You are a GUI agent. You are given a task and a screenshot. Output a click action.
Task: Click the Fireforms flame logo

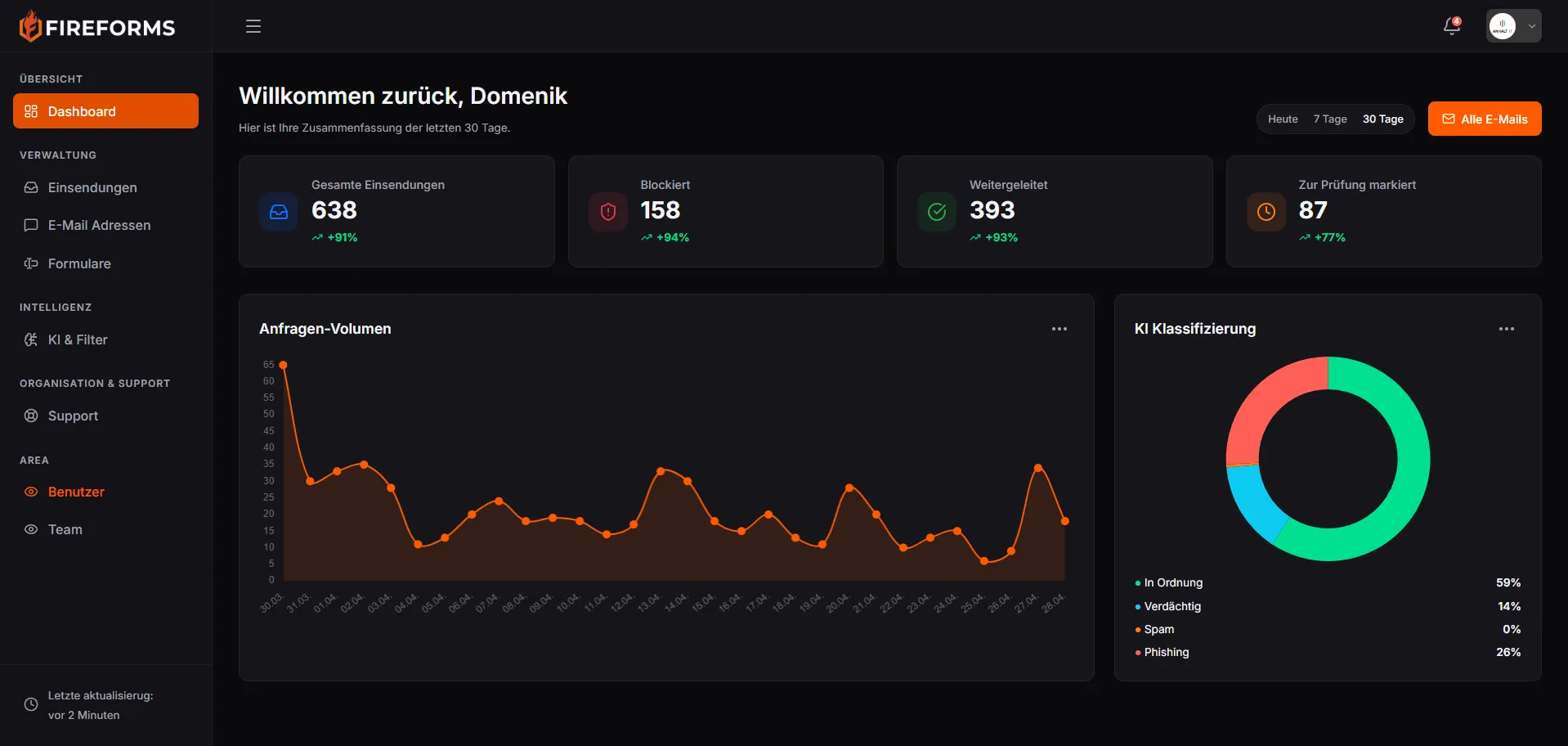click(x=30, y=26)
